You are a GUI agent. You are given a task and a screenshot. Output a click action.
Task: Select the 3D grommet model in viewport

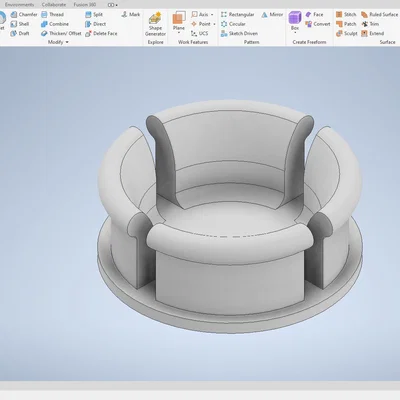pos(230,217)
